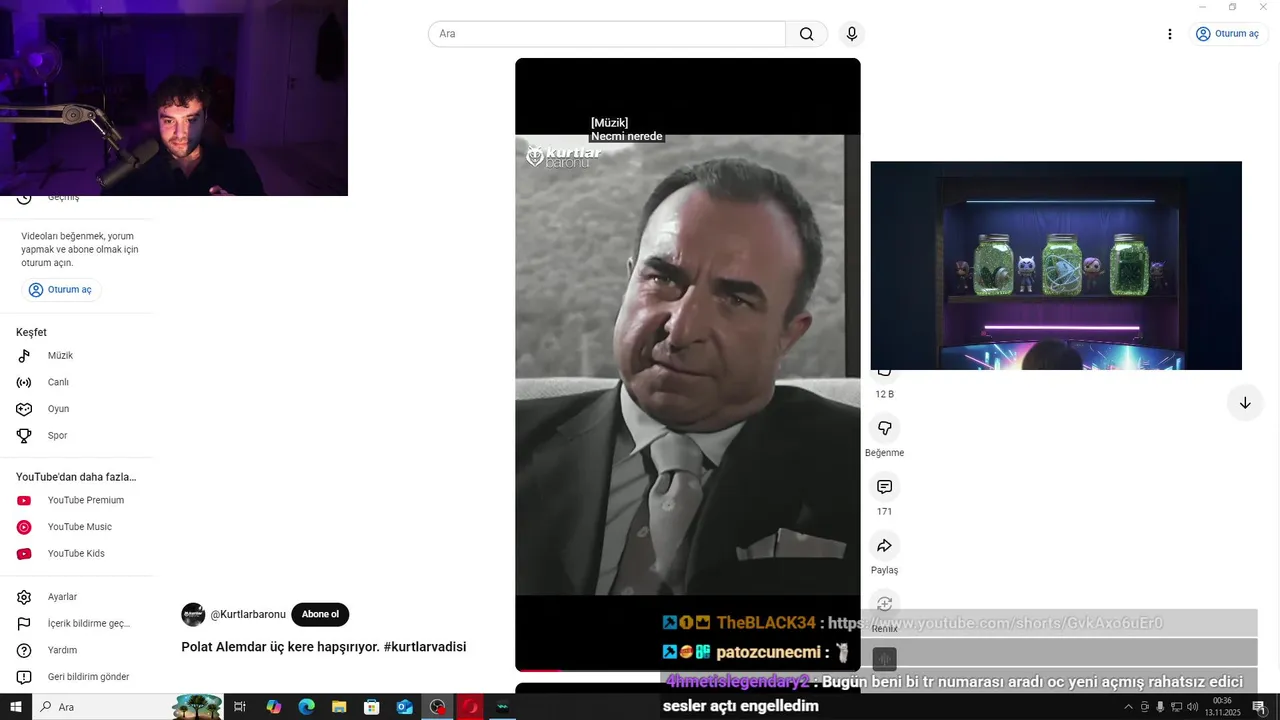This screenshot has width=1280, height=720.
Task: Open the 171 comments panel
Action: [x=885, y=487]
